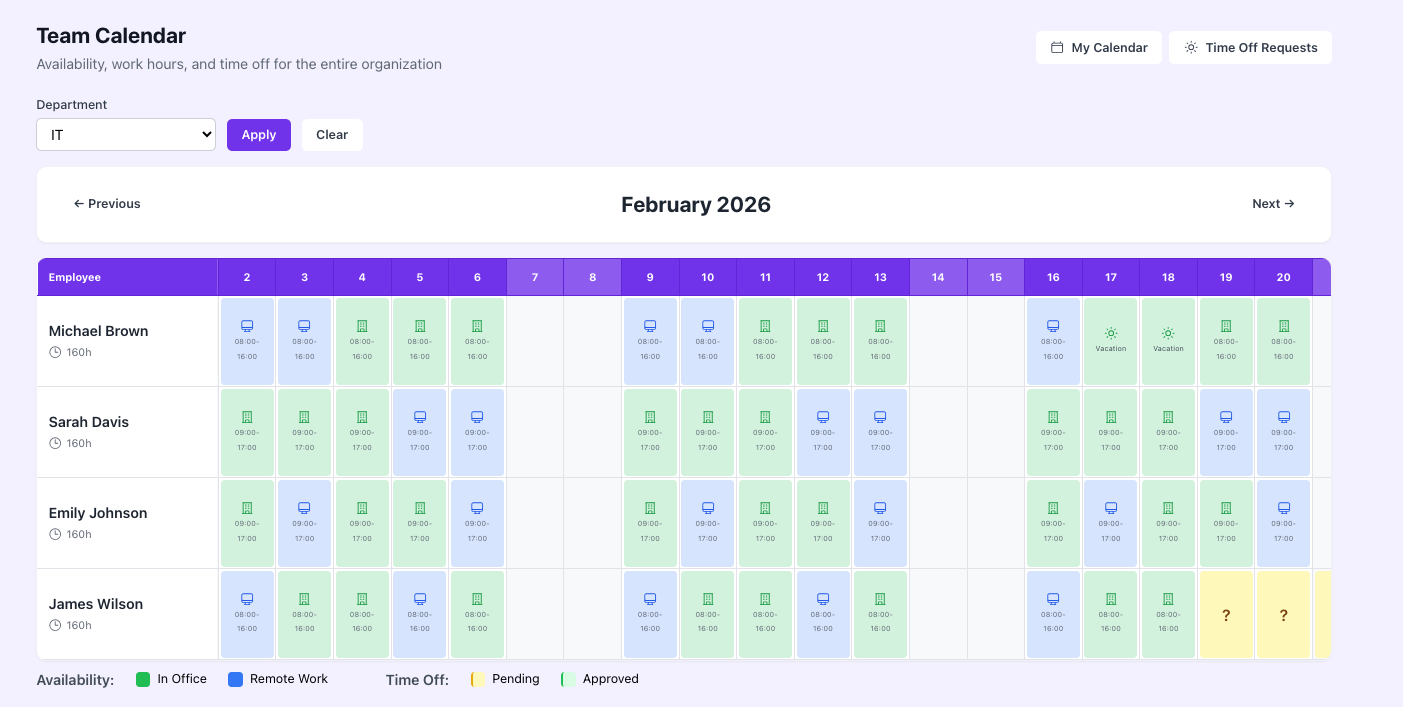
Task: Click Sarah Davis employee name
Action: 89,422
